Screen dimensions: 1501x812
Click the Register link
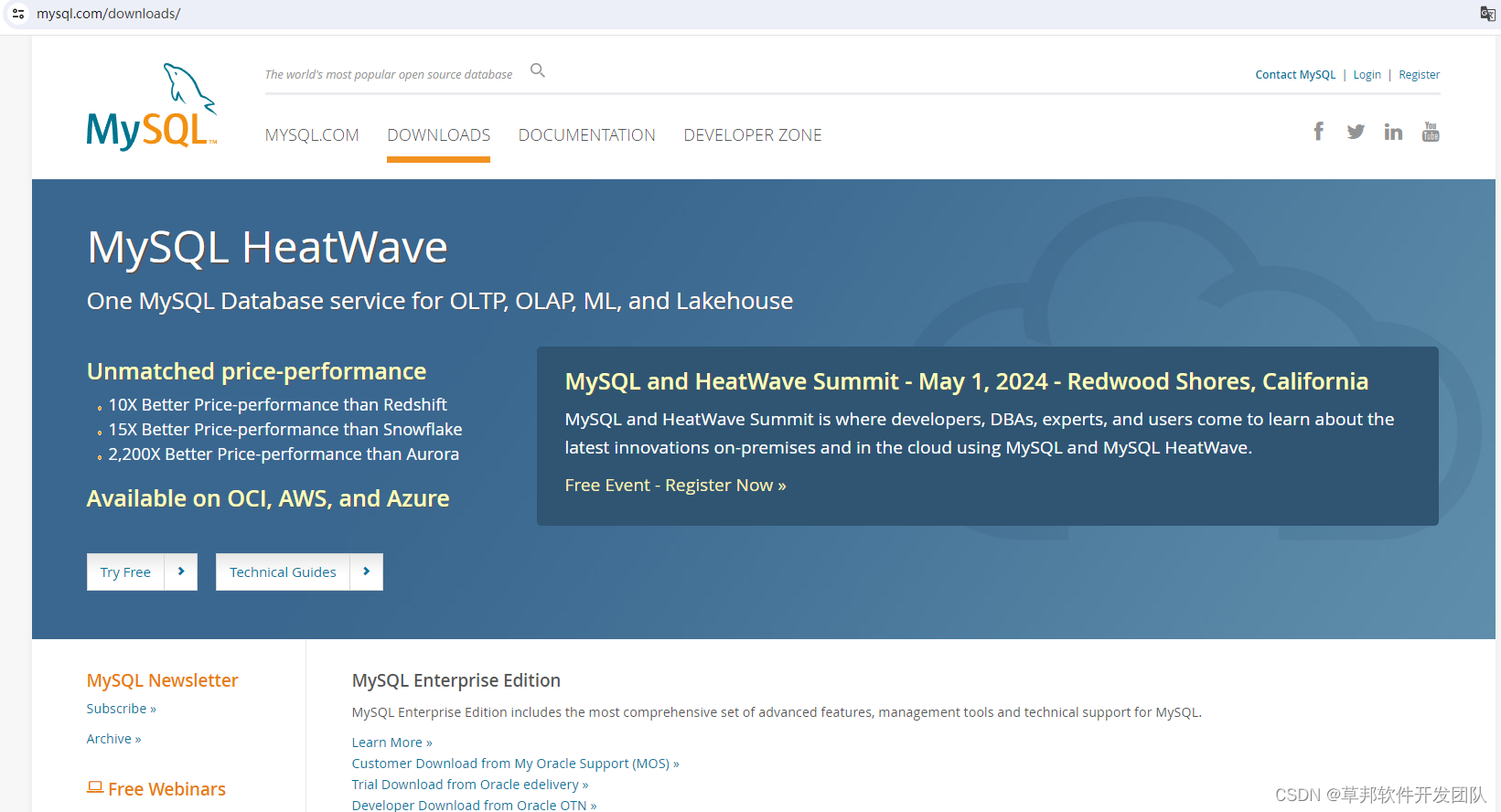[1420, 75]
